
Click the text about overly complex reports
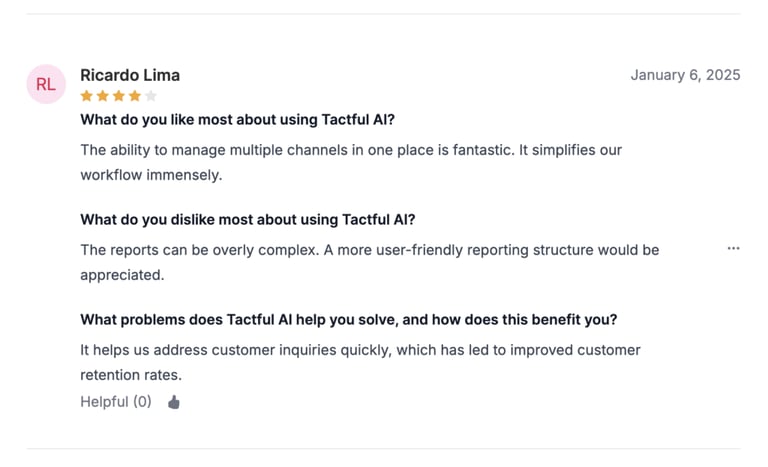(x=370, y=262)
